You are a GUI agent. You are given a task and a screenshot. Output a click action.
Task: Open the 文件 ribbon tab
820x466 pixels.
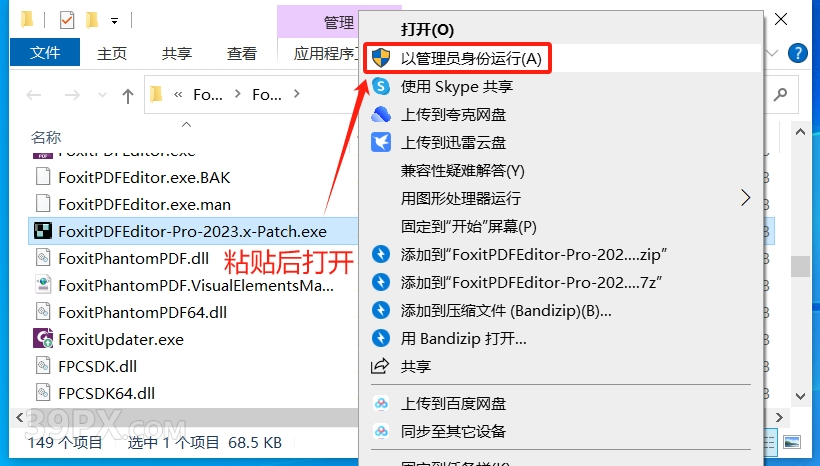[45, 52]
